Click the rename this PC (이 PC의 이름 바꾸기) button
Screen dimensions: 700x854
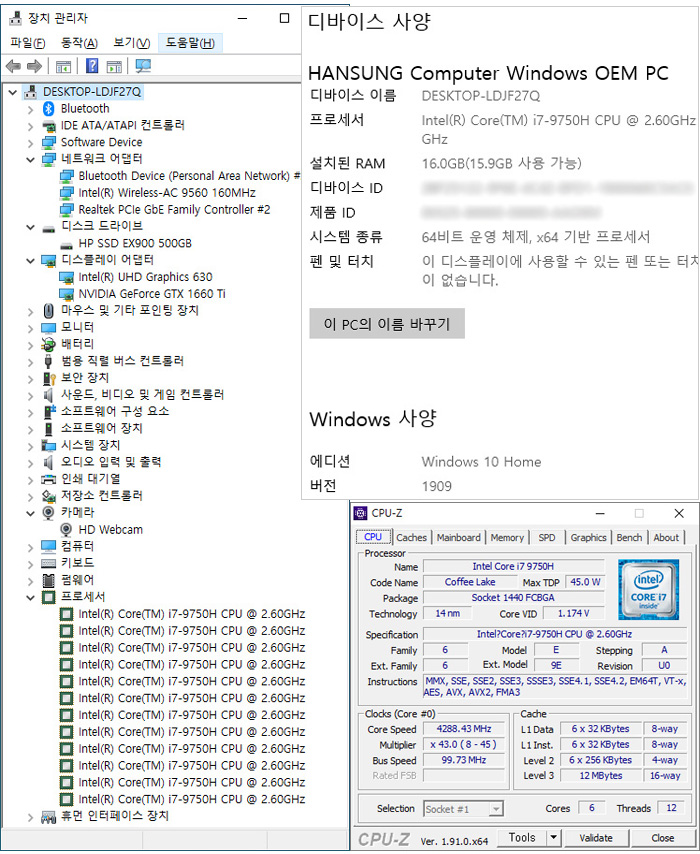click(x=387, y=324)
